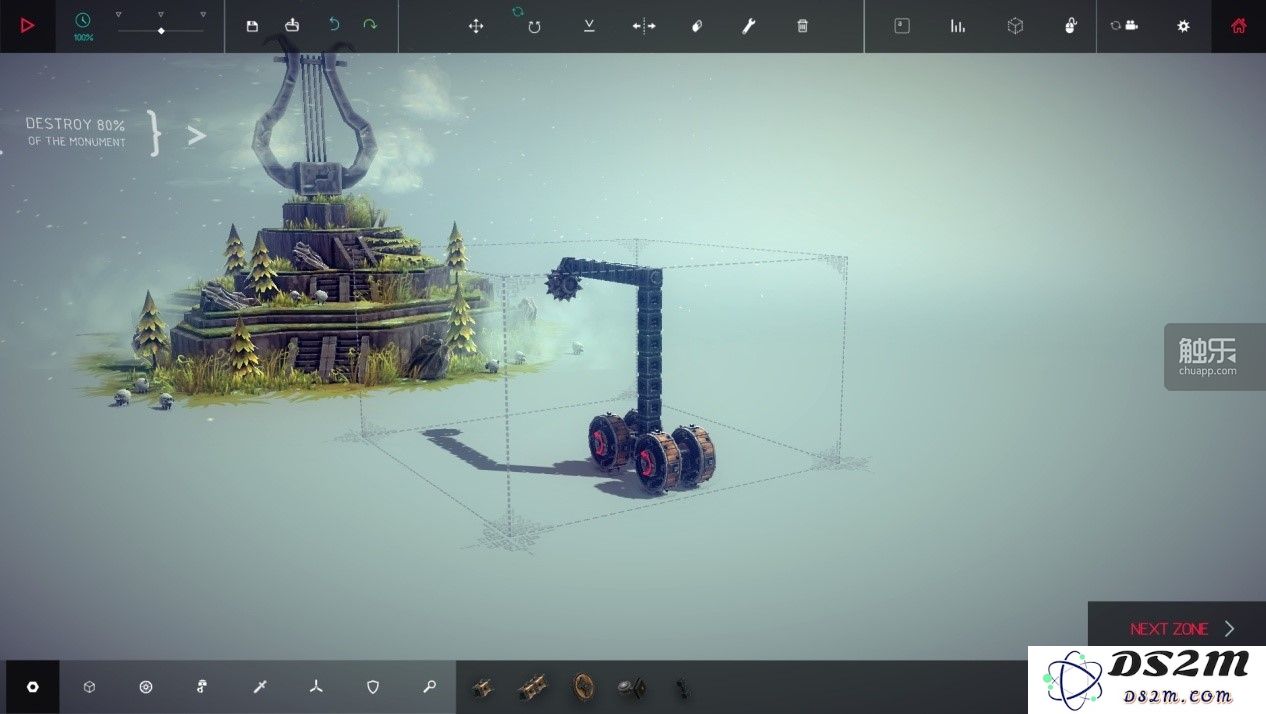Start the simulation with the Play button
This screenshot has height=714, width=1266.
coord(27,26)
